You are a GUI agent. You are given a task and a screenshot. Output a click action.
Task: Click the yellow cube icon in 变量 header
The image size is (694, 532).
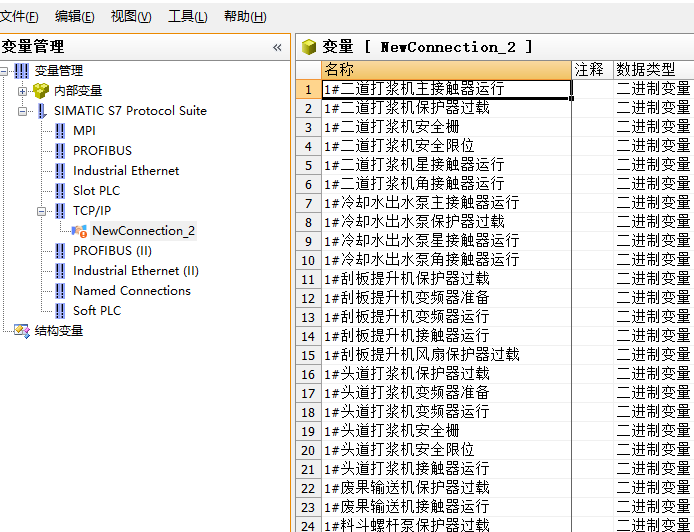(x=309, y=47)
